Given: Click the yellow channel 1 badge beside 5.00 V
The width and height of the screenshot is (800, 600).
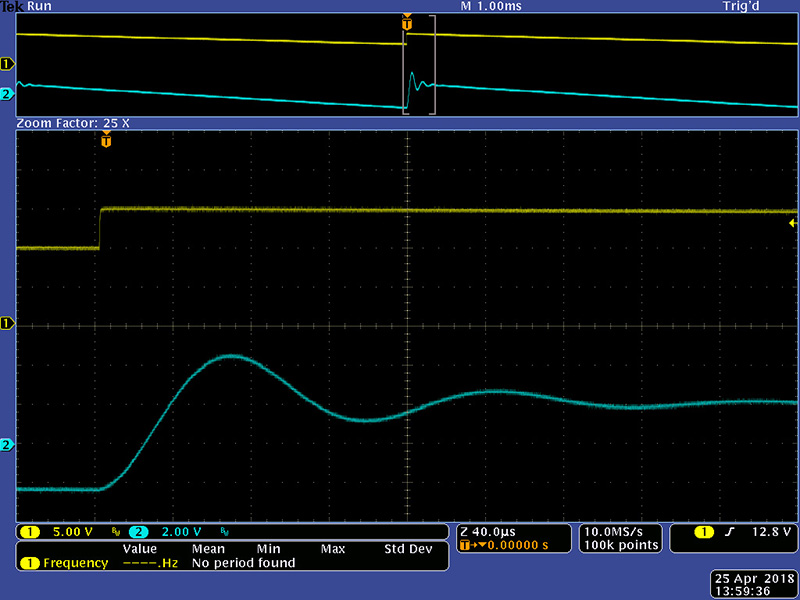Looking at the screenshot, I should tap(30, 532).
